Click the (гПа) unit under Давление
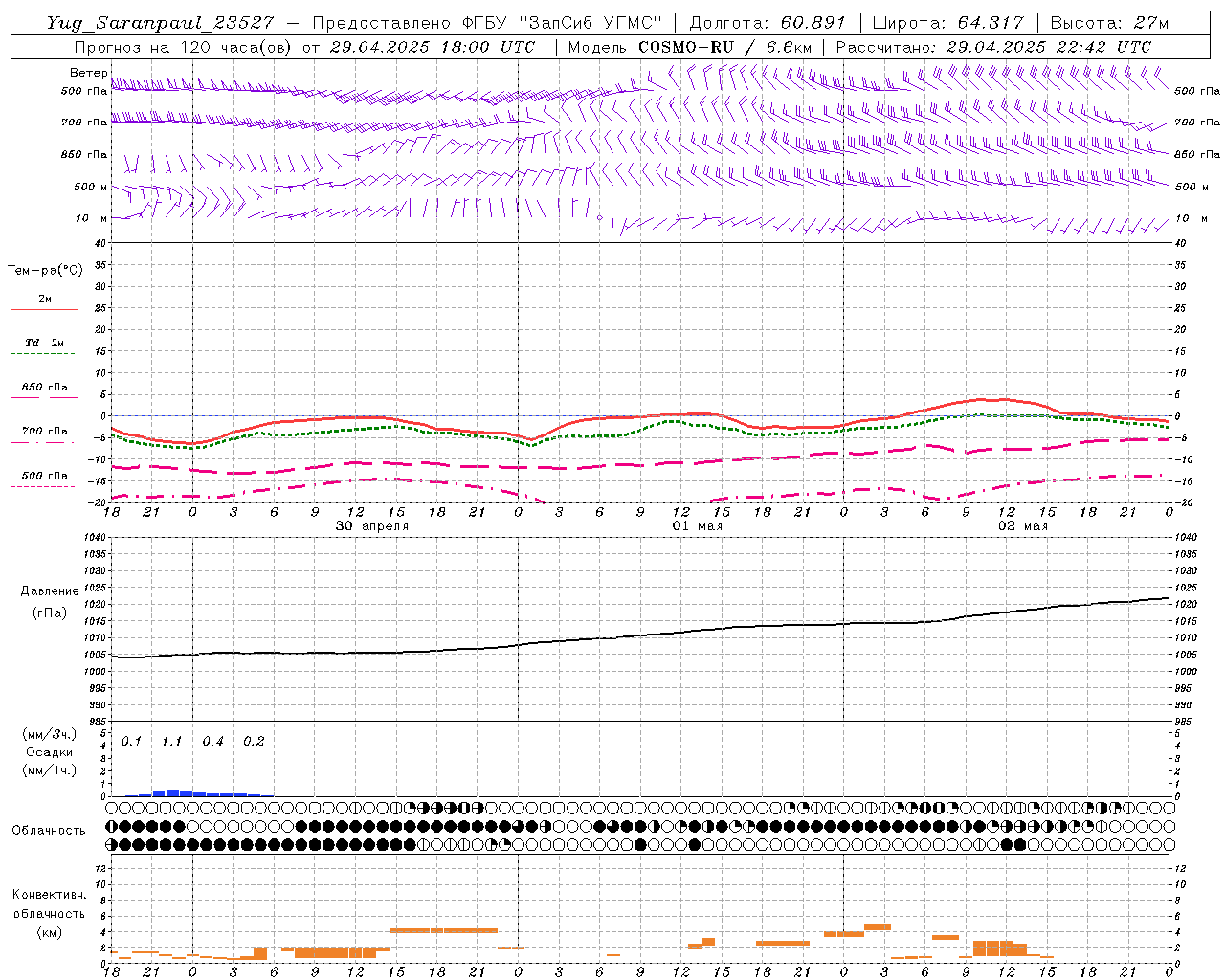This screenshot has height=980, width=1225. coord(50,612)
